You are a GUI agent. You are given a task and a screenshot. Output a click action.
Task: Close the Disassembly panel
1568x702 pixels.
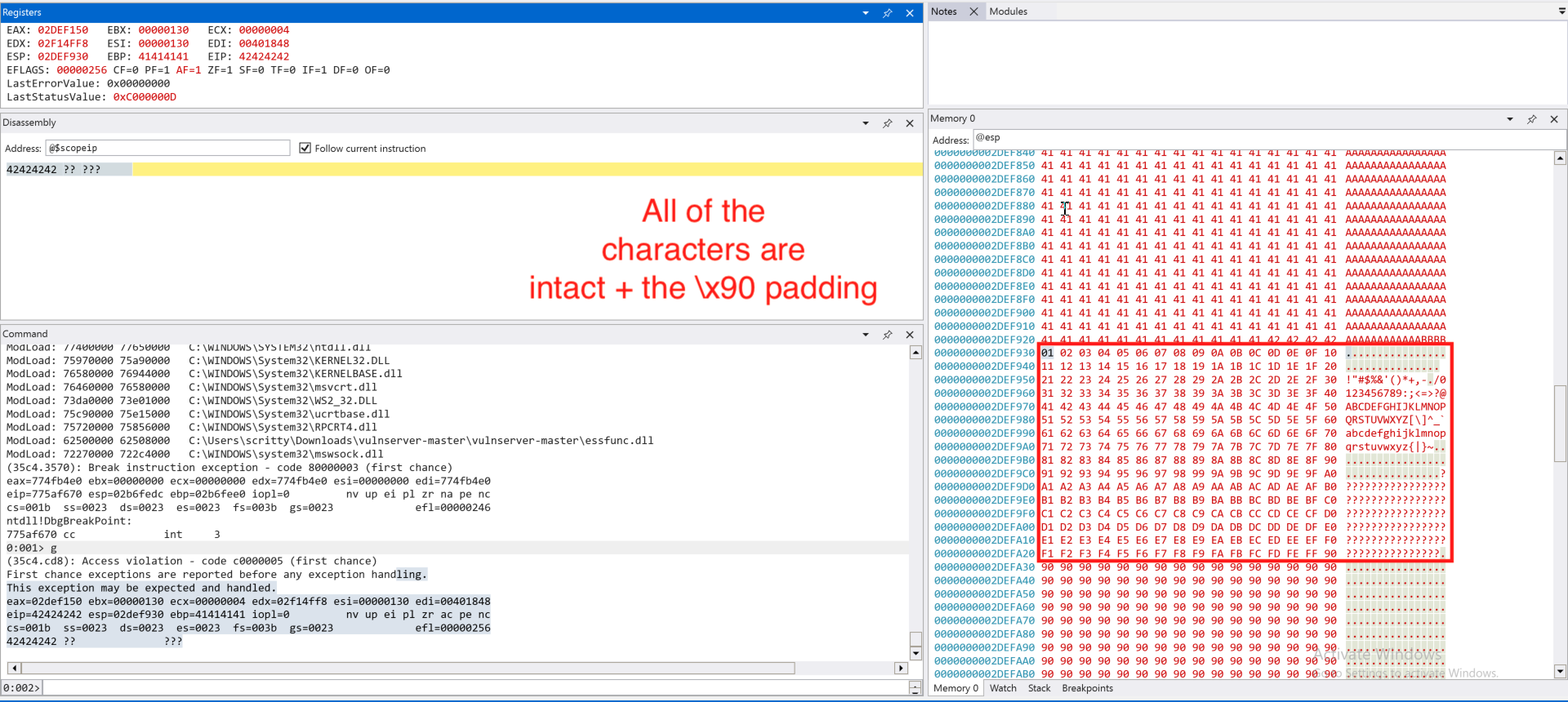(910, 123)
